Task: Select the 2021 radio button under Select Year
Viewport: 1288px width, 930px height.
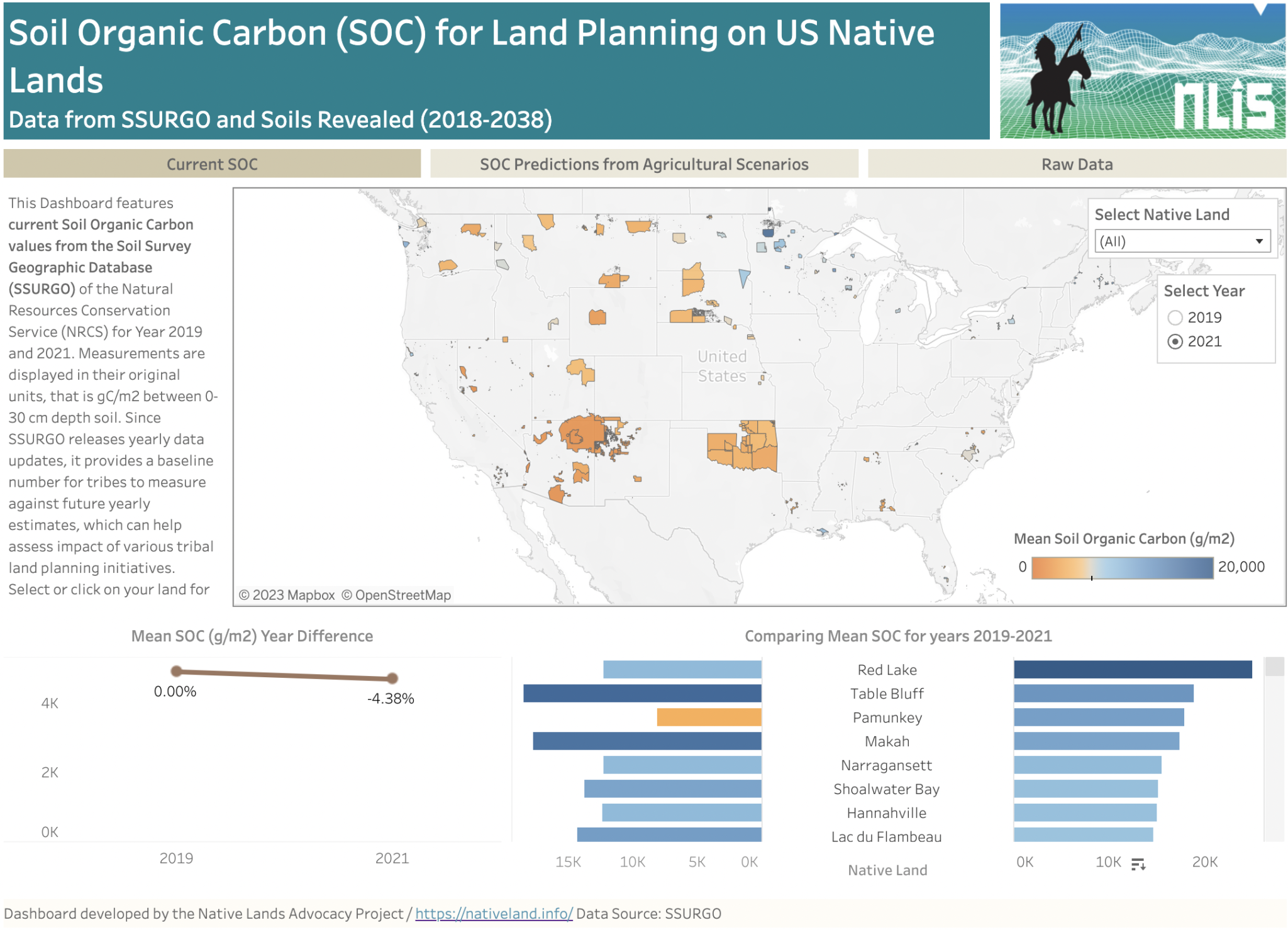Action: (x=1175, y=341)
